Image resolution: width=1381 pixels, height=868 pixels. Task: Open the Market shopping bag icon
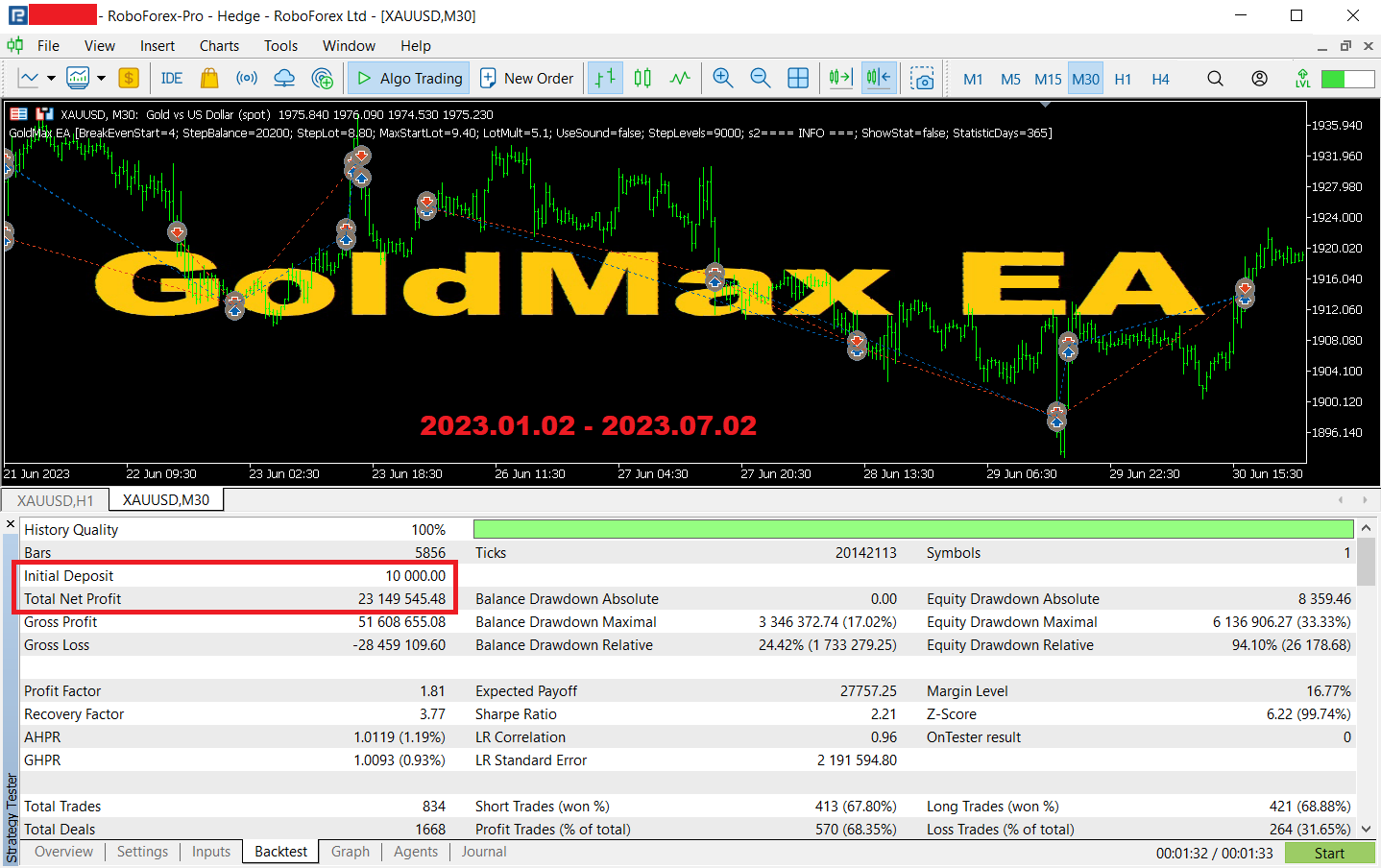209,79
